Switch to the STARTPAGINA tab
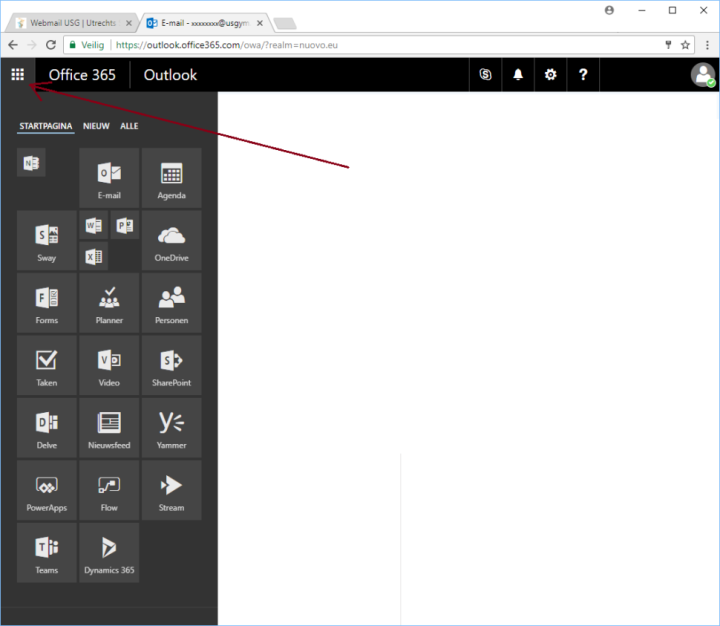The height and width of the screenshot is (626, 720). pos(46,126)
